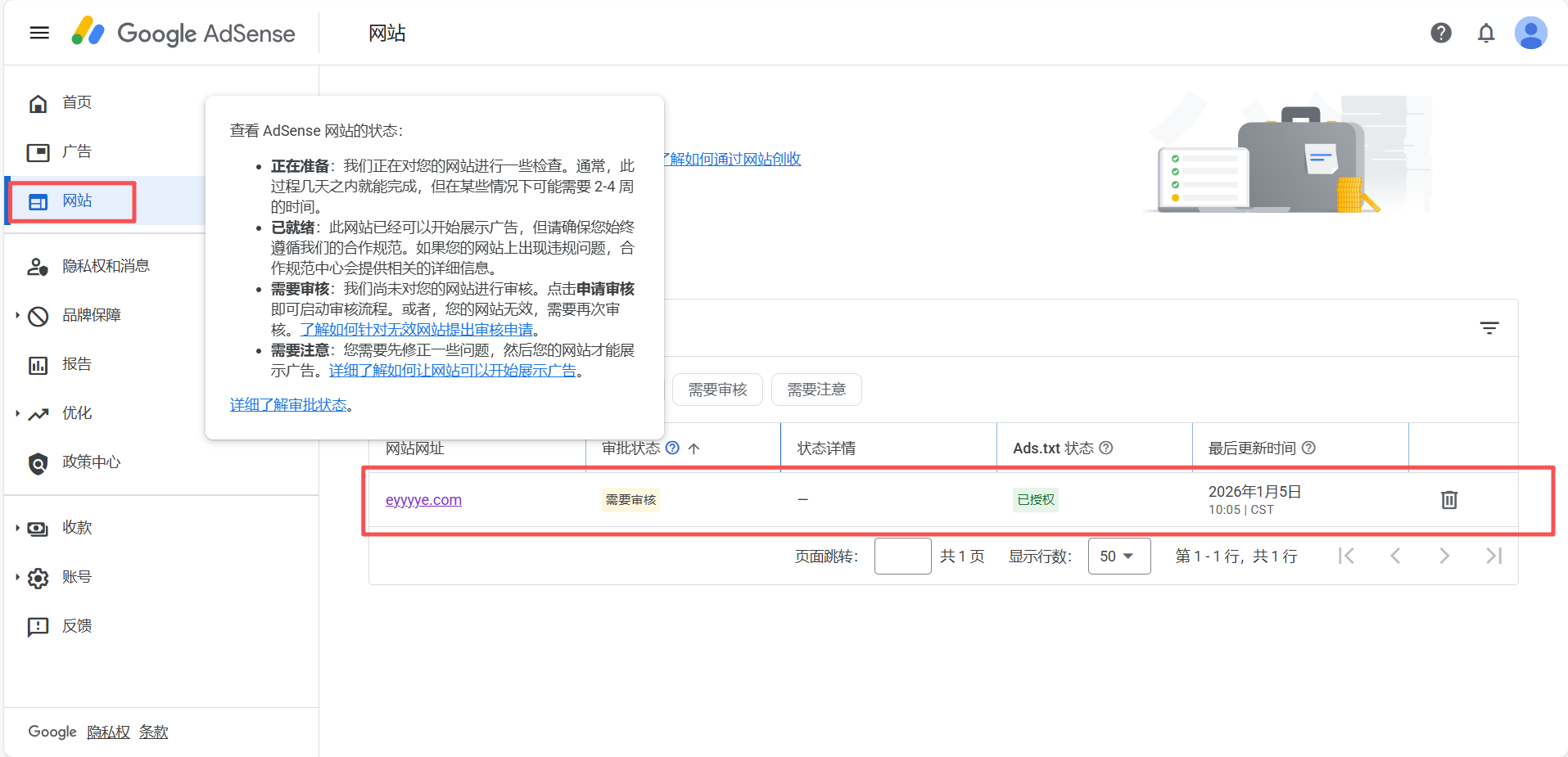Image resolution: width=1568 pixels, height=757 pixels.
Task: Filter sites by 需要注意 chip
Action: [x=816, y=390]
